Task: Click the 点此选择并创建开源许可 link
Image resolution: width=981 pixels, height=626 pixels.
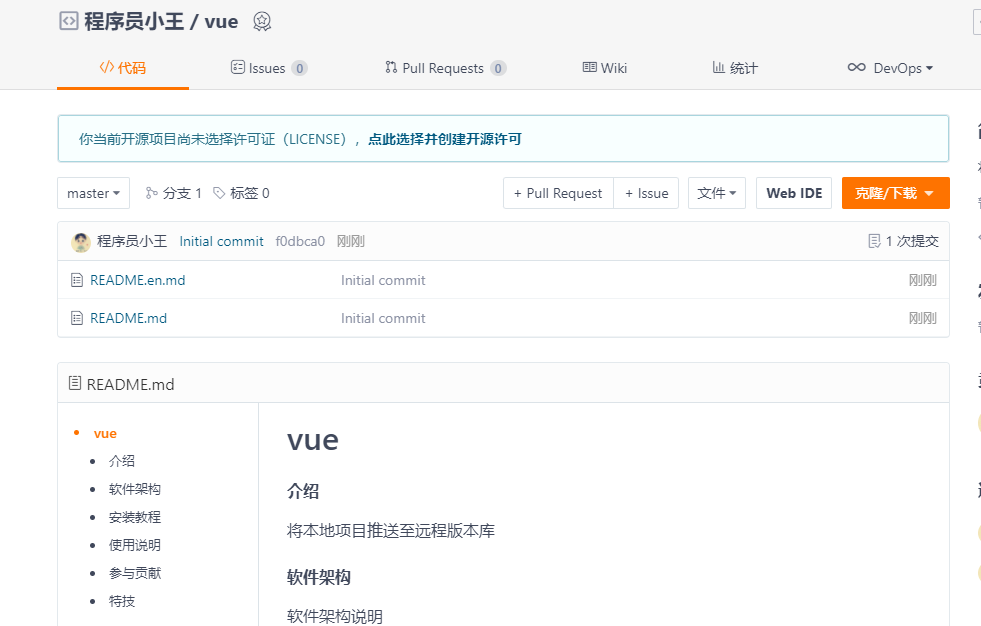Action: tap(444, 139)
